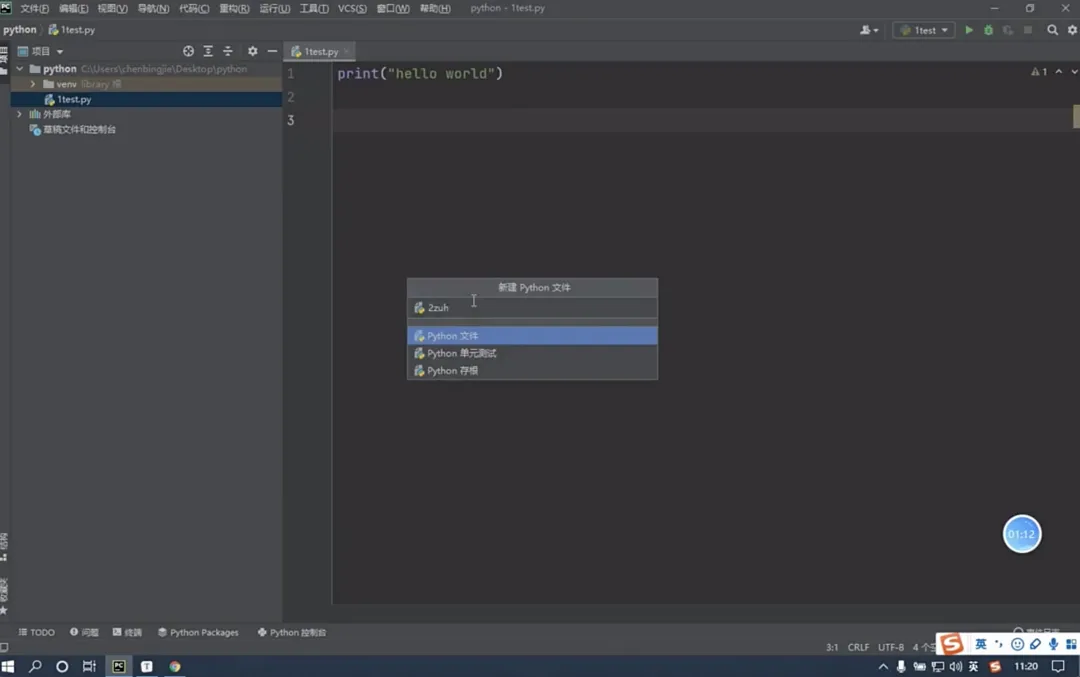Viewport: 1080px width, 677px height.
Task: Open the 帮助(H) menu
Action: tap(435, 8)
